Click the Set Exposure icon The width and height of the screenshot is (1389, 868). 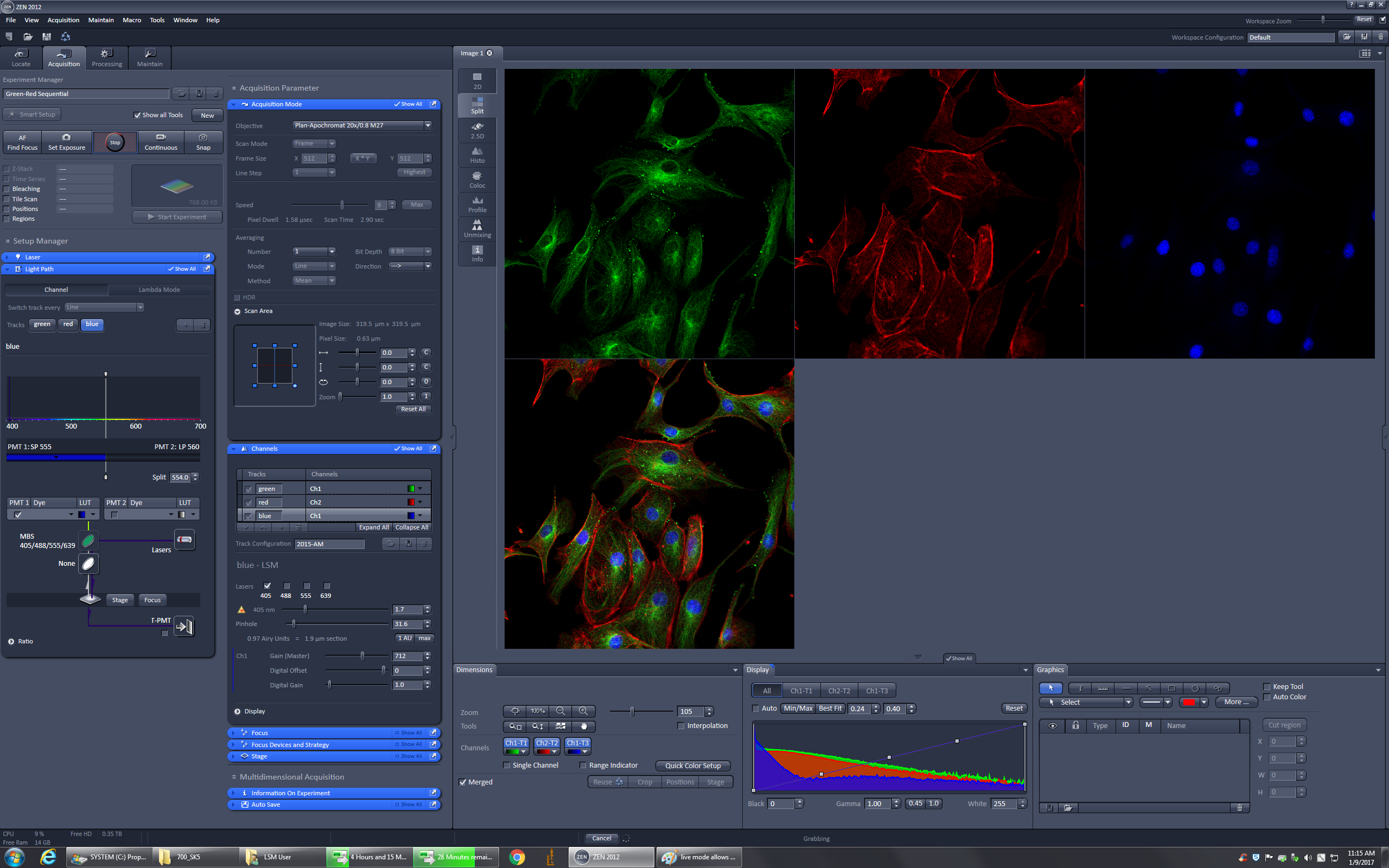(x=67, y=141)
